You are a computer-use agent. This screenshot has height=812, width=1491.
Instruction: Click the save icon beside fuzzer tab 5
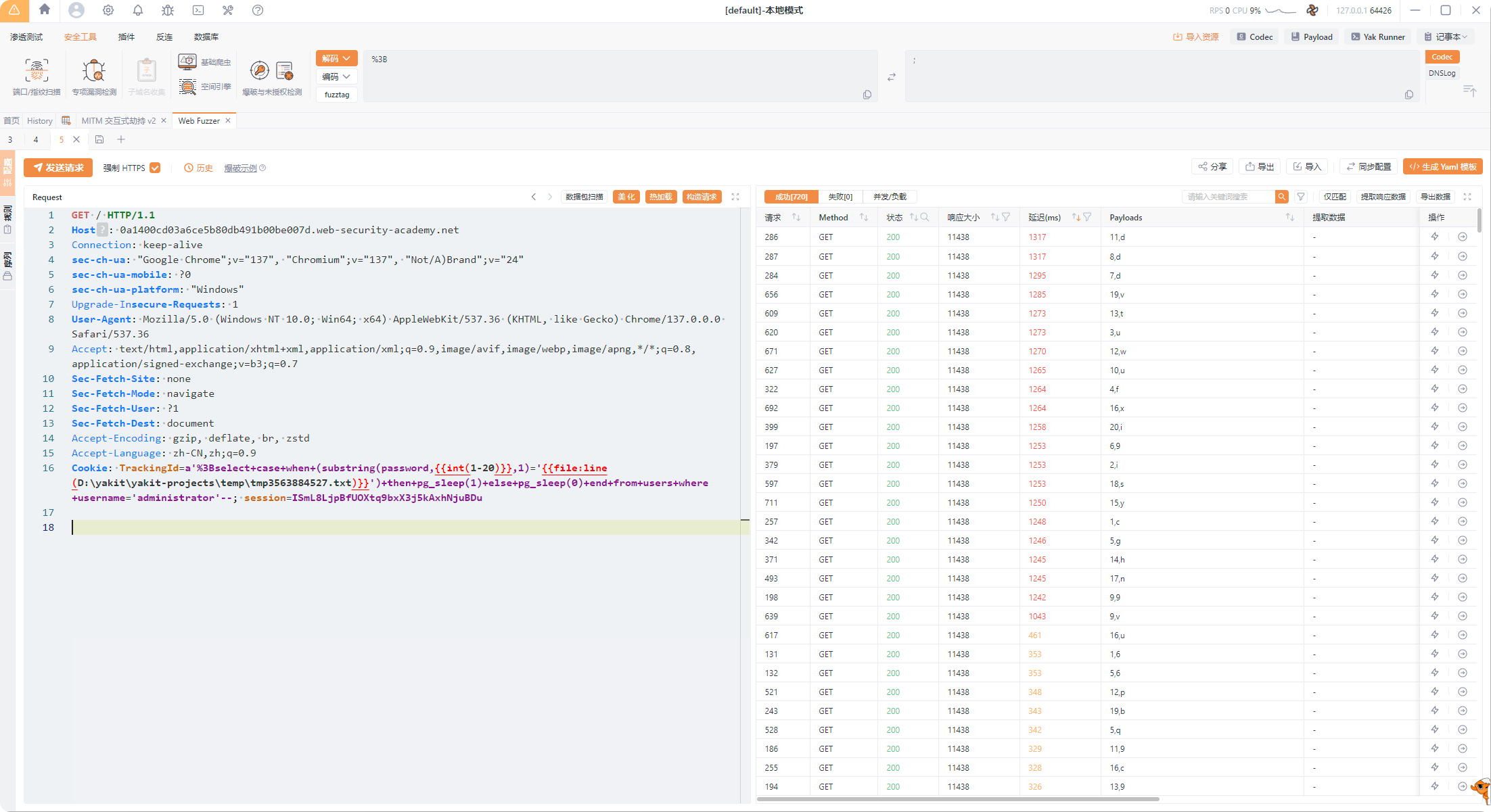click(x=99, y=139)
